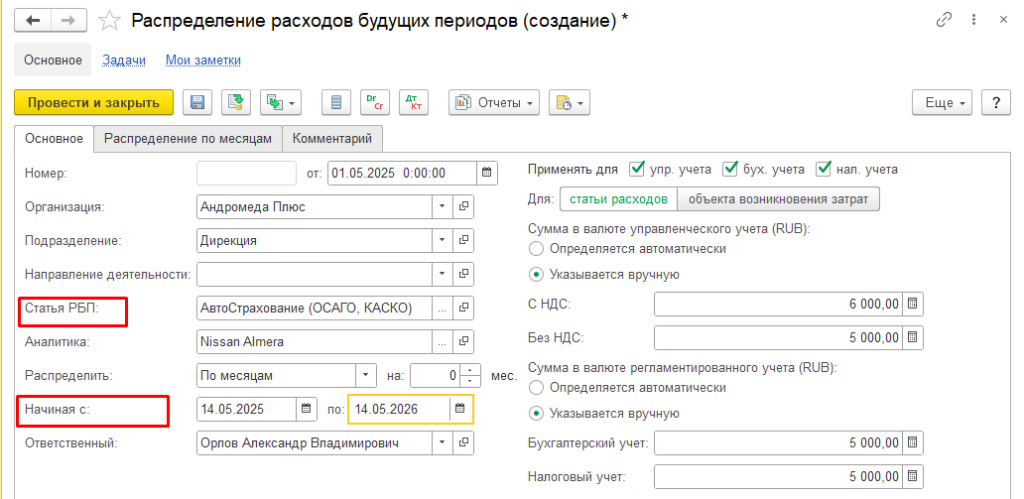The height and width of the screenshot is (499, 1024).
Task: Open the Комментарий tab
Action: [333, 139]
